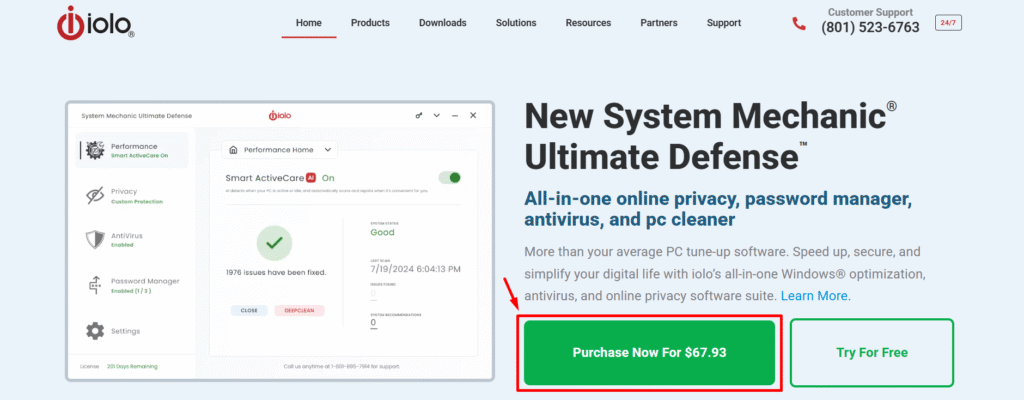
Task: Open the Solutions menu
Action: click(516, 23)
